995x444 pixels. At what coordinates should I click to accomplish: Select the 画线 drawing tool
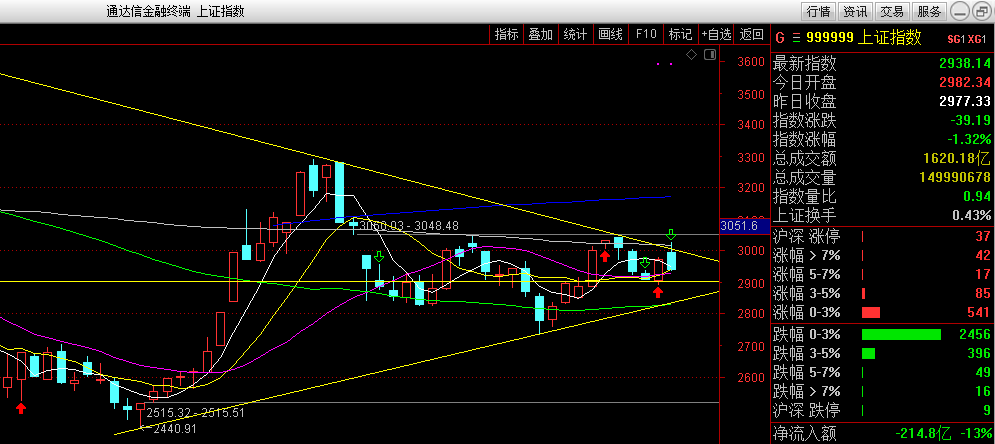tap(610, 34)
